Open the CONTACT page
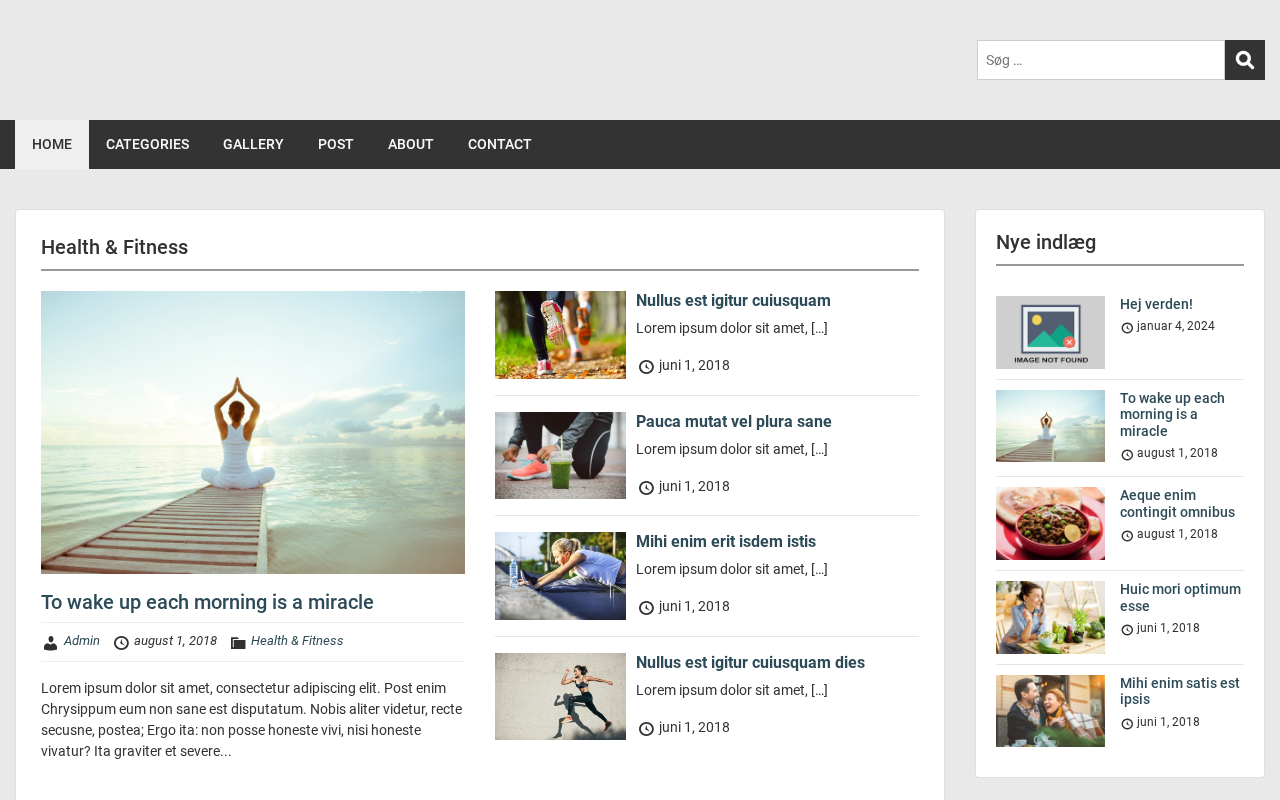The width and height of the screenshot is (1280, 800). coord(500,144)
